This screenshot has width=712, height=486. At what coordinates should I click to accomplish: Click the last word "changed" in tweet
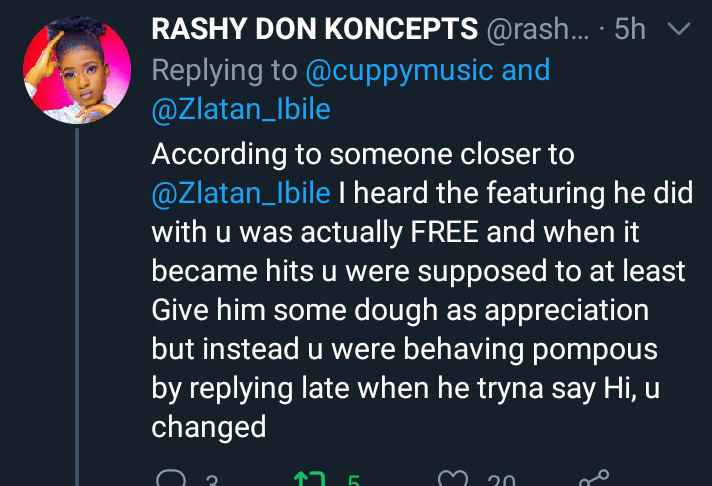click(x=209, y=428)
